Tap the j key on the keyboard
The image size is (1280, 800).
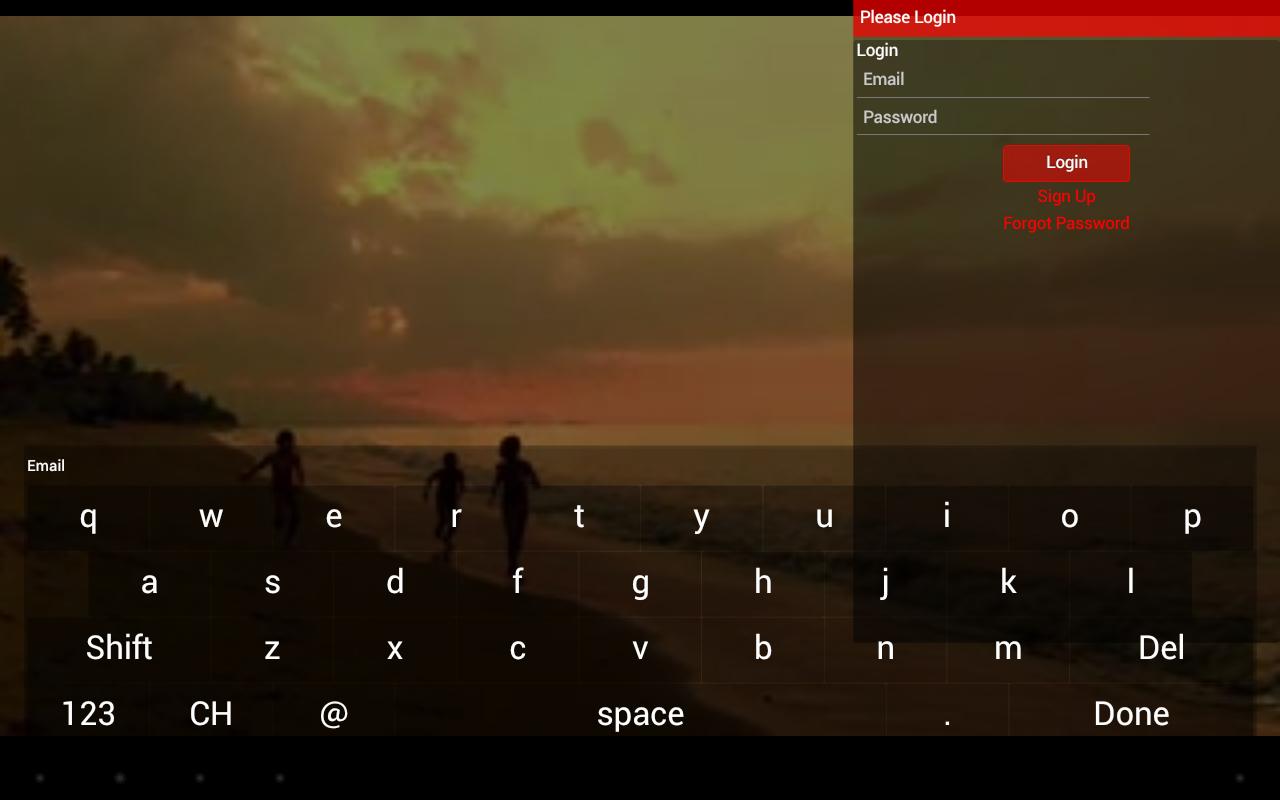click(x=885, y=582)
